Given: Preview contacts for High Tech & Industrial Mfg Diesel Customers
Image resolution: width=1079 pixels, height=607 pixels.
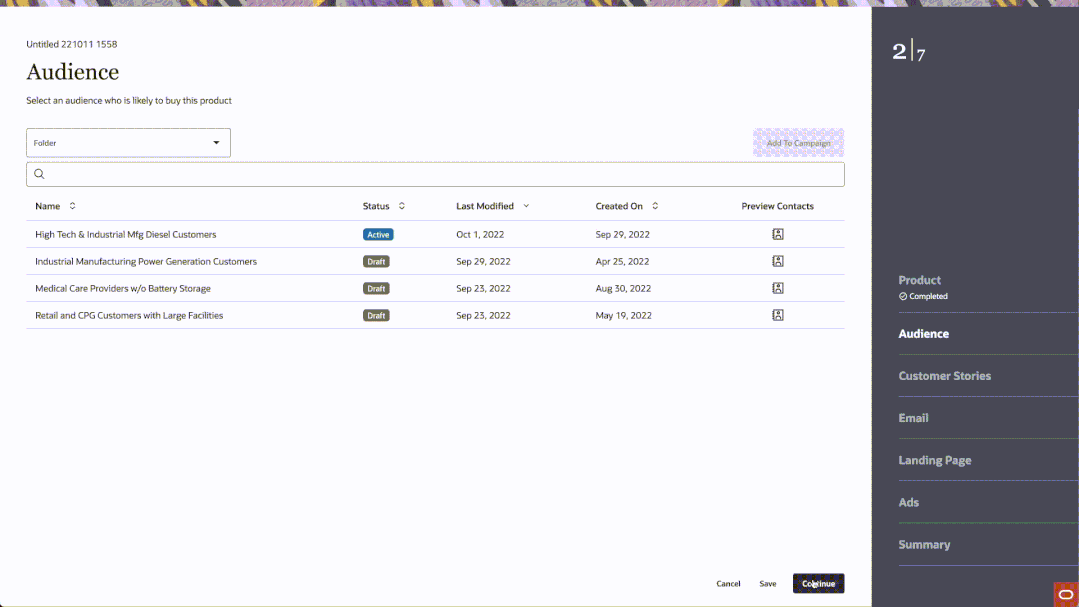Looking at the screenshot, I should (778, 234).
